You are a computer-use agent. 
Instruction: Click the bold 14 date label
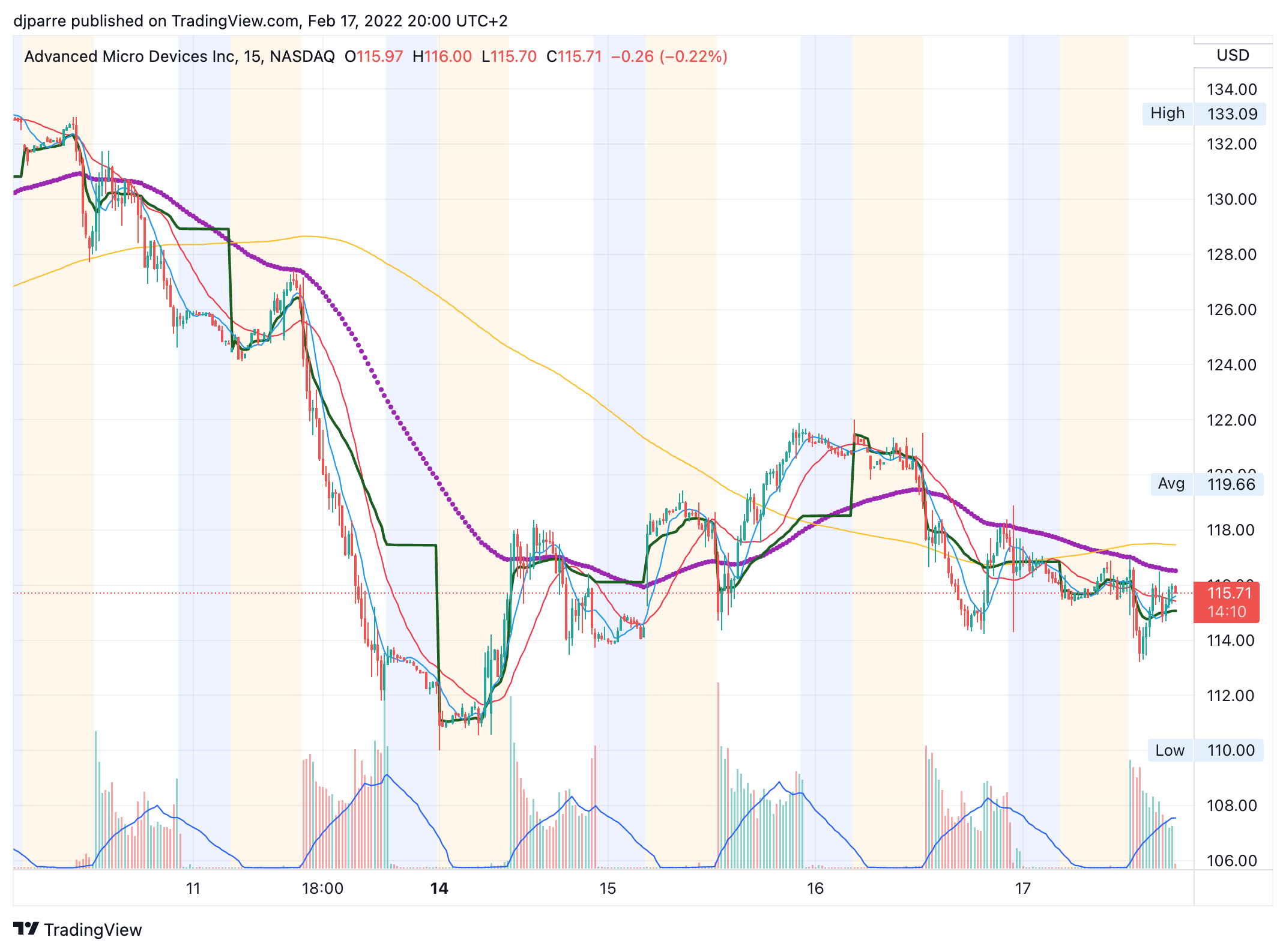click(x=439, y=888)
